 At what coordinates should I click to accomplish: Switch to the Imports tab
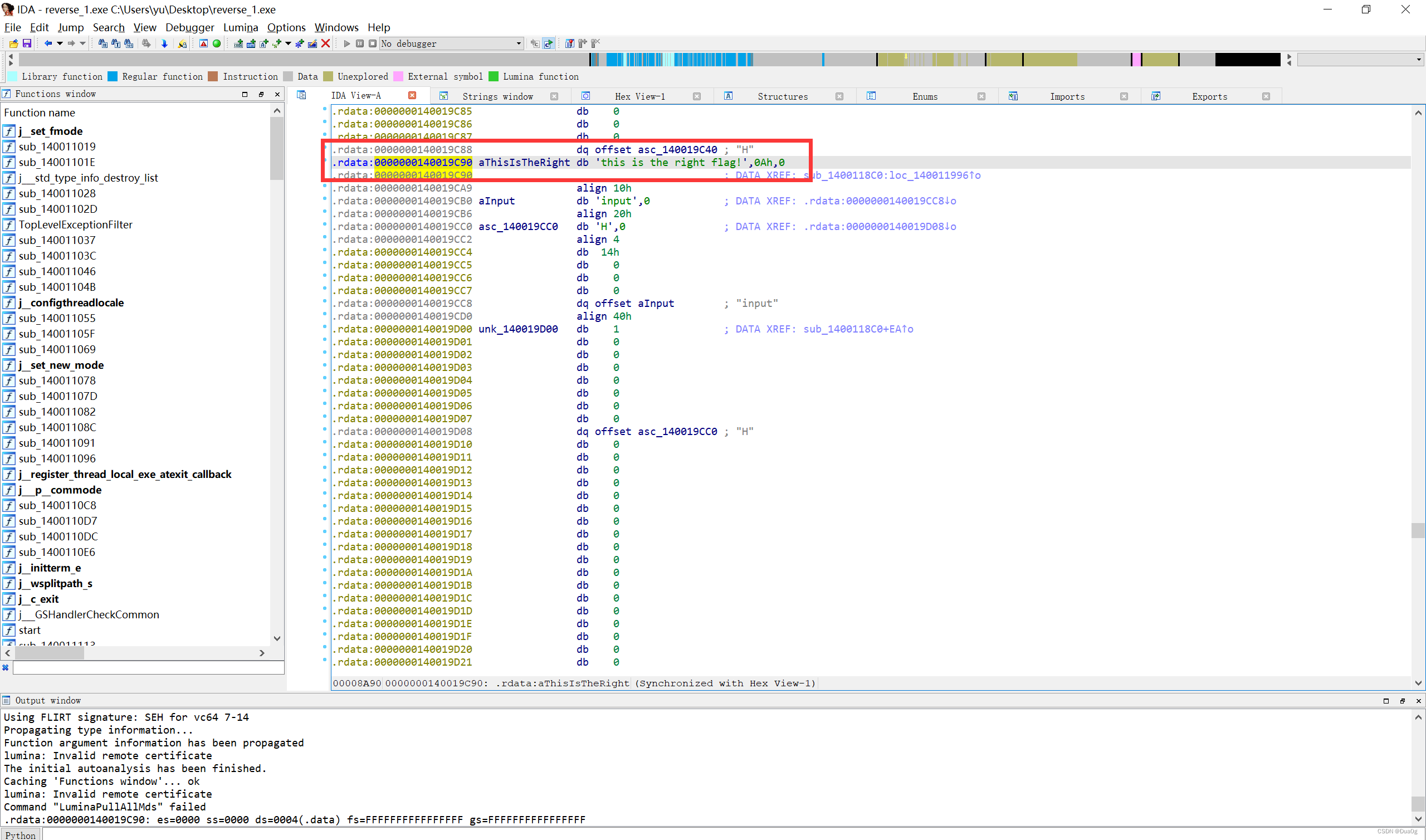[1067, 96]
